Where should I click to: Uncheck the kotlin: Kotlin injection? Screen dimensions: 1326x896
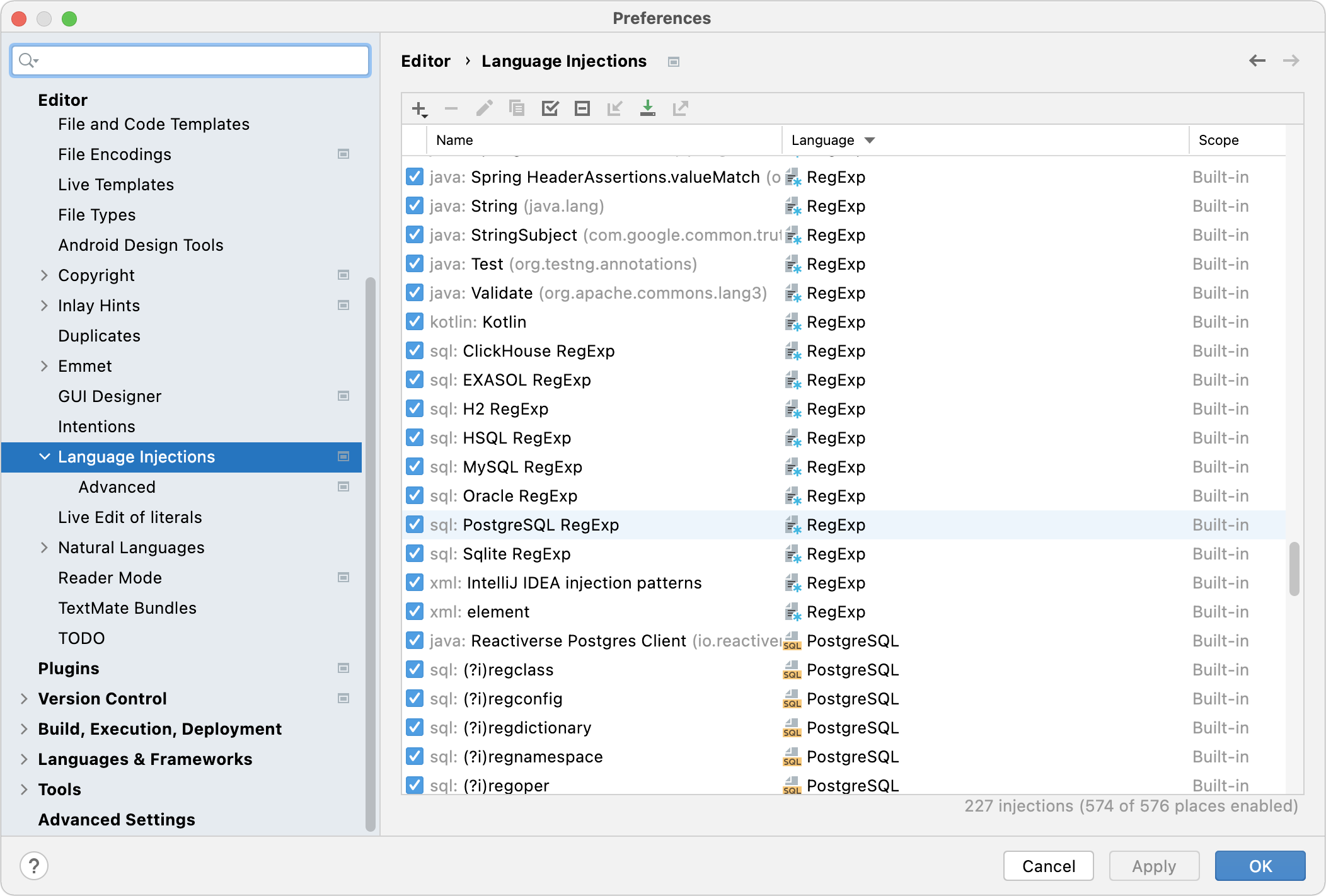[x=415, y=321]
